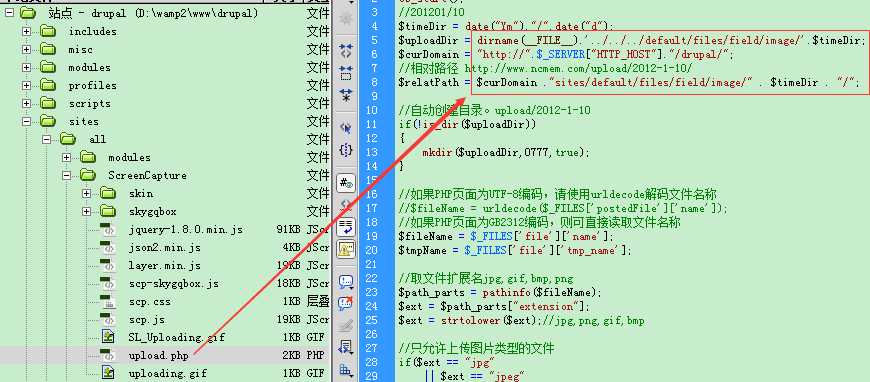Click the ScreenCapture folder icon
The image size is (870, 382).
pos(88,175)
